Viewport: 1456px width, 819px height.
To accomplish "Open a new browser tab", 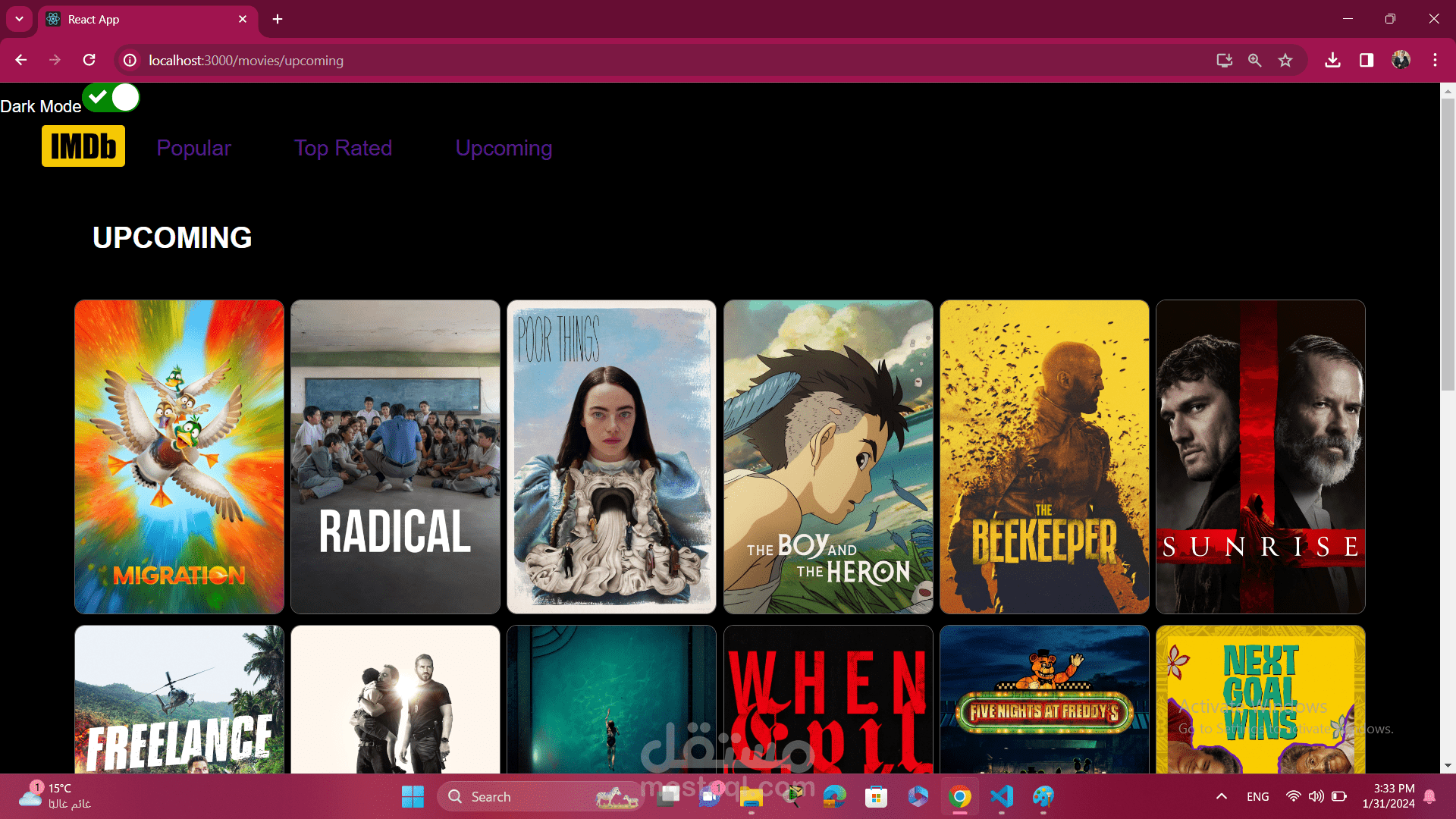I will 278,19.
